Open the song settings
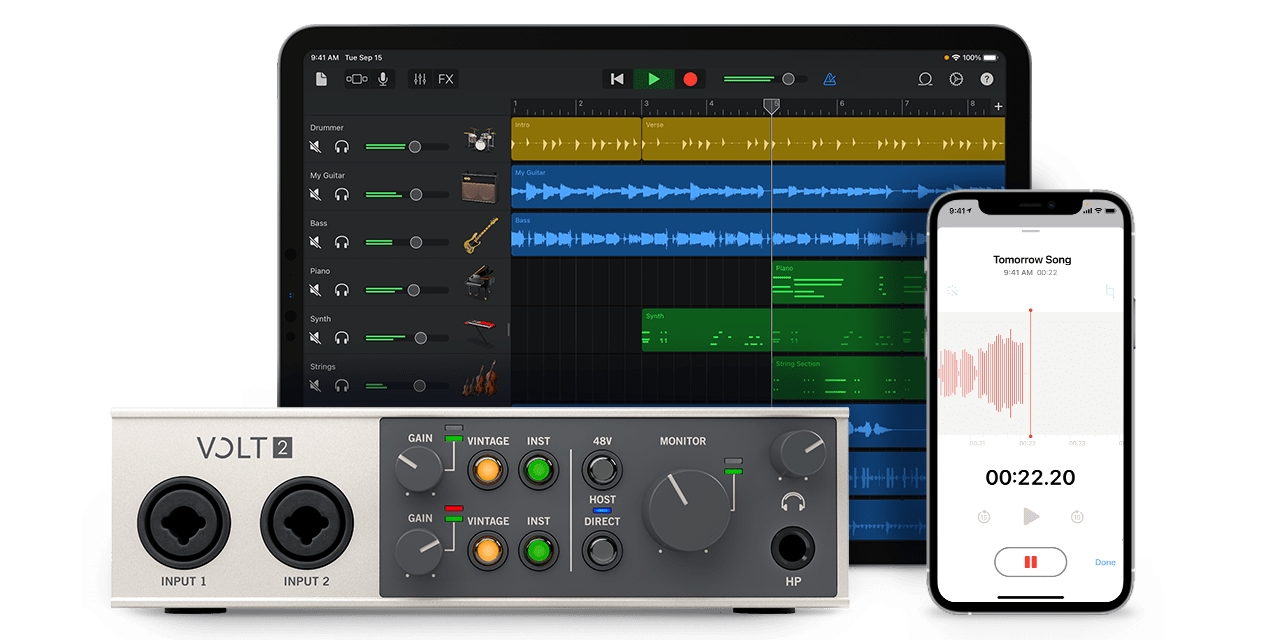Screen dimensions: 1280x640 click(956, 79)
